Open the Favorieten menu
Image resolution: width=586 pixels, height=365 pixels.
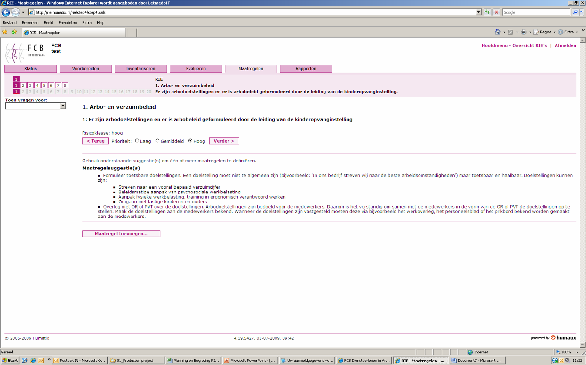(x=68, y=22)
